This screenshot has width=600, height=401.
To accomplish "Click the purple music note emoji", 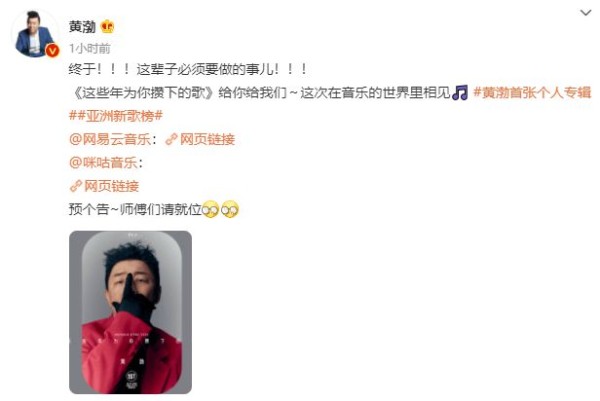I will (460, 93).
